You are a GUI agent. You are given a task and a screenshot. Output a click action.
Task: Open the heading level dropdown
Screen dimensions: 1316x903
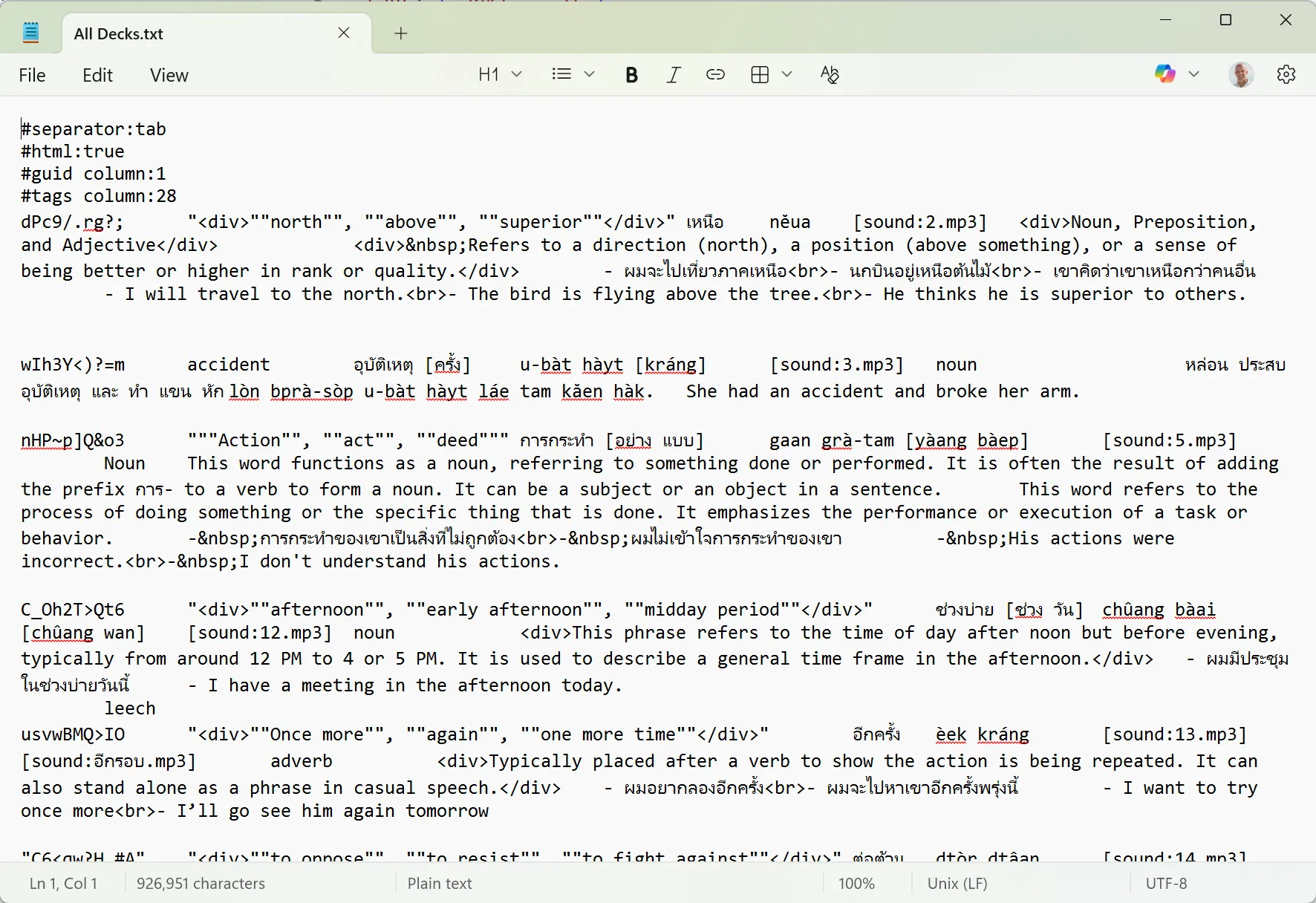tap(518, 74)
